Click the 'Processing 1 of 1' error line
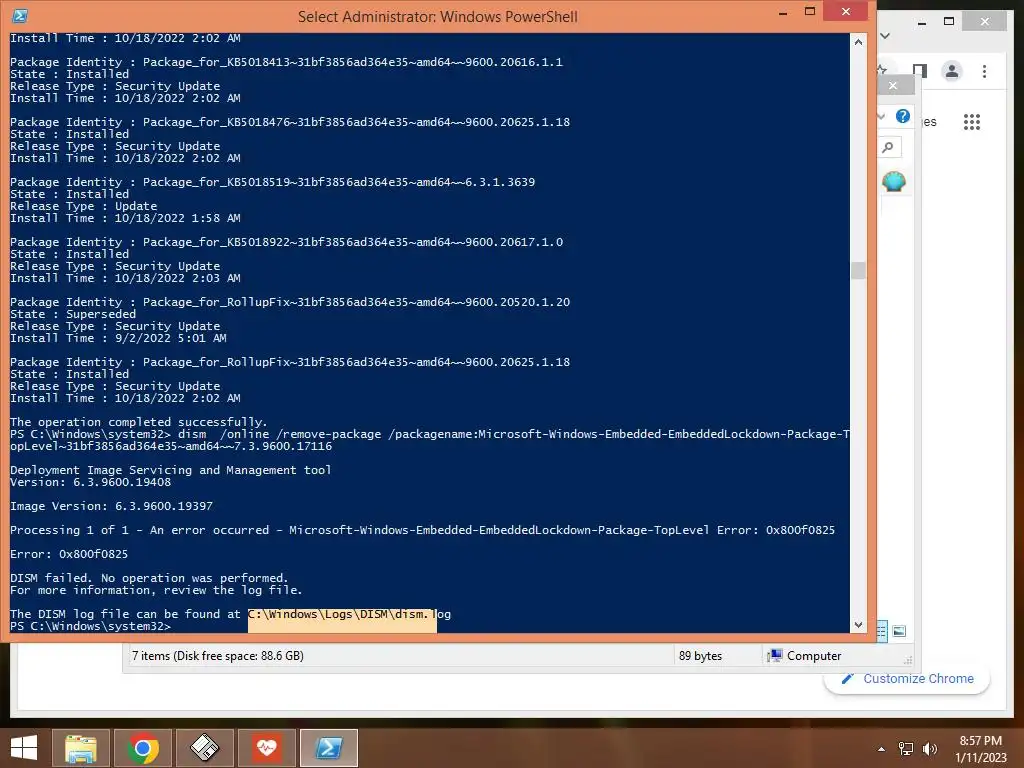 click(423, 530)
